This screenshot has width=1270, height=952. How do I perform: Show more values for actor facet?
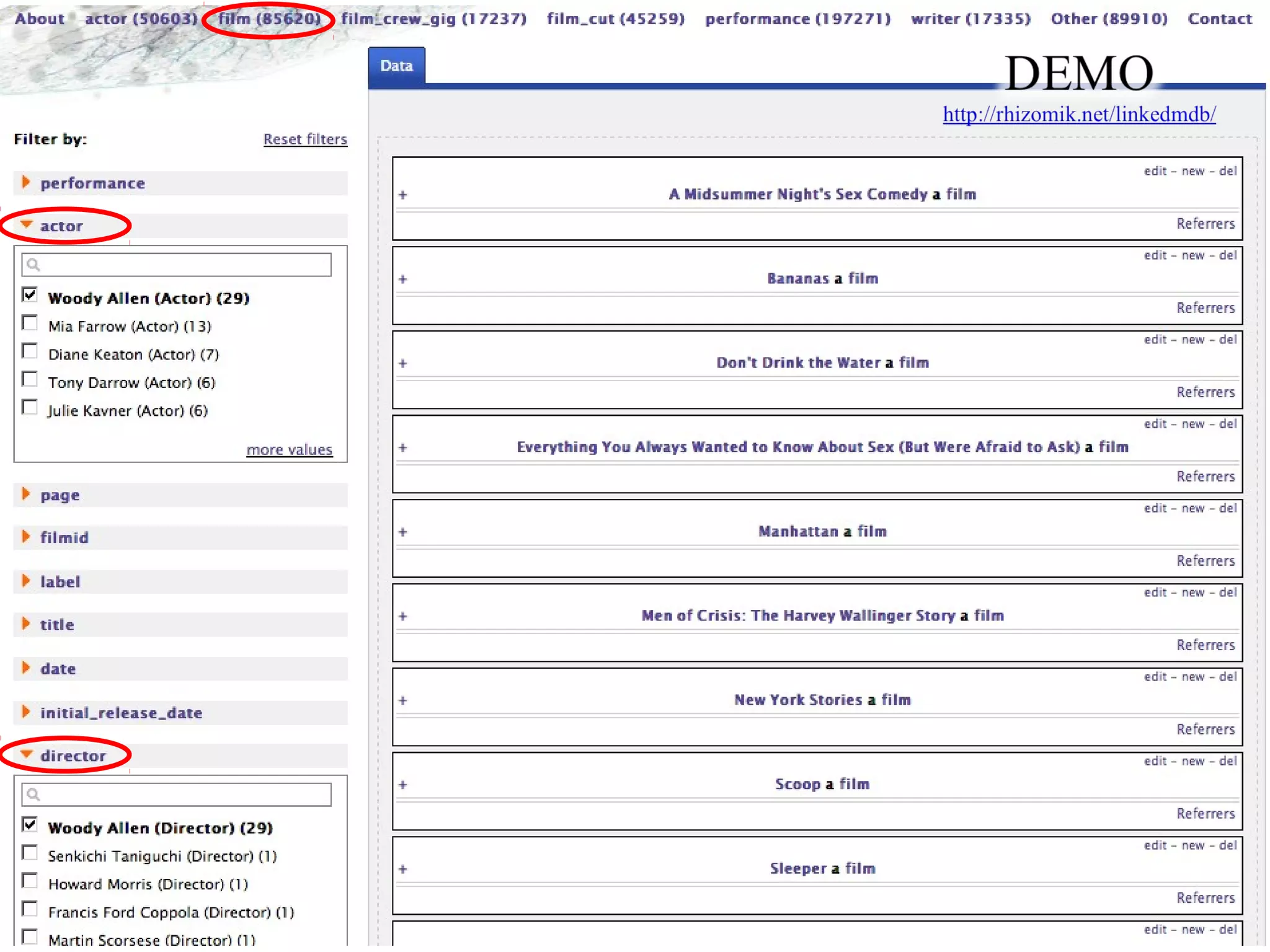coord(289,450)
